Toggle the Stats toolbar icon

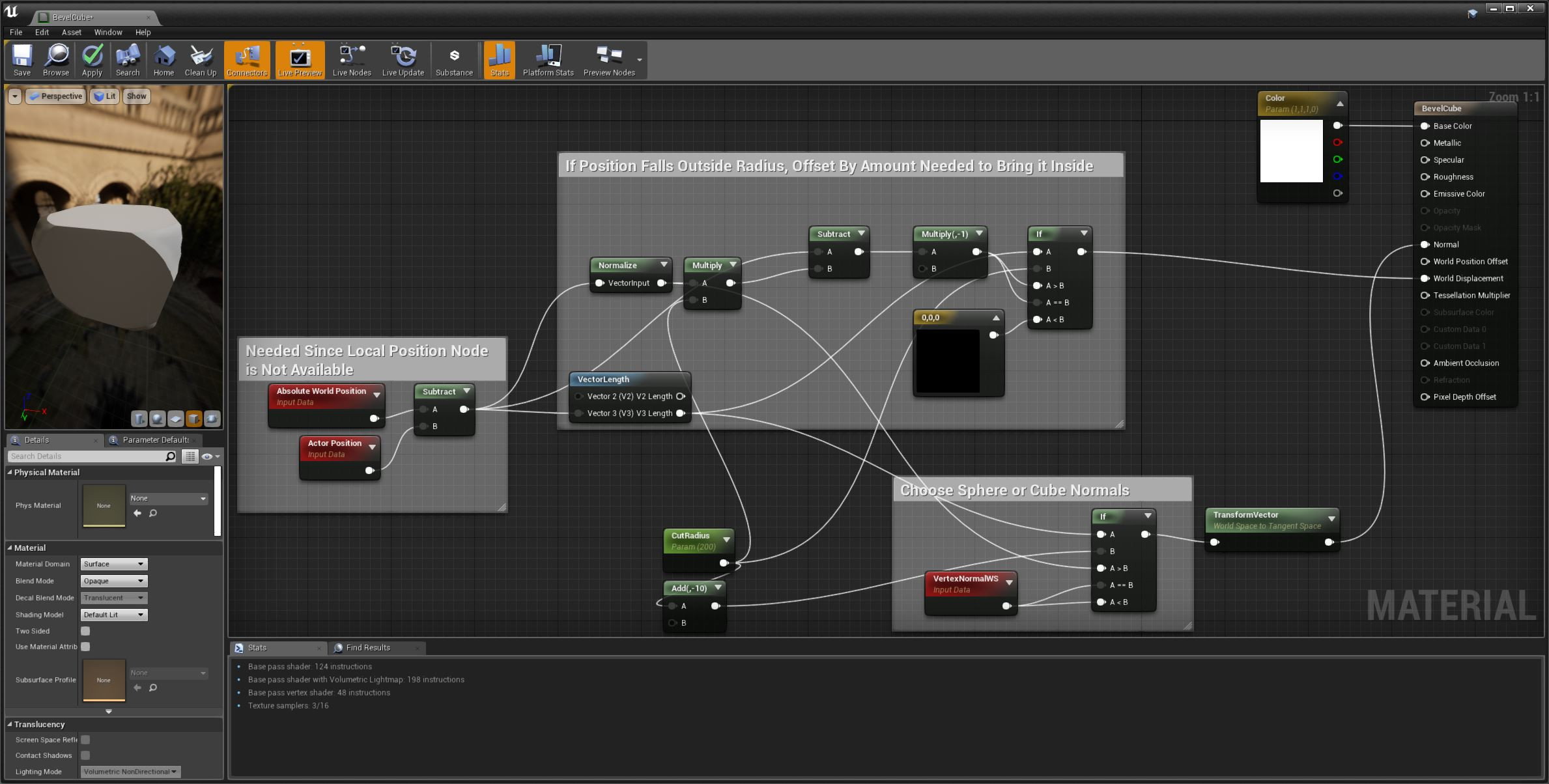pyautogui.click(x=500, y=59)
